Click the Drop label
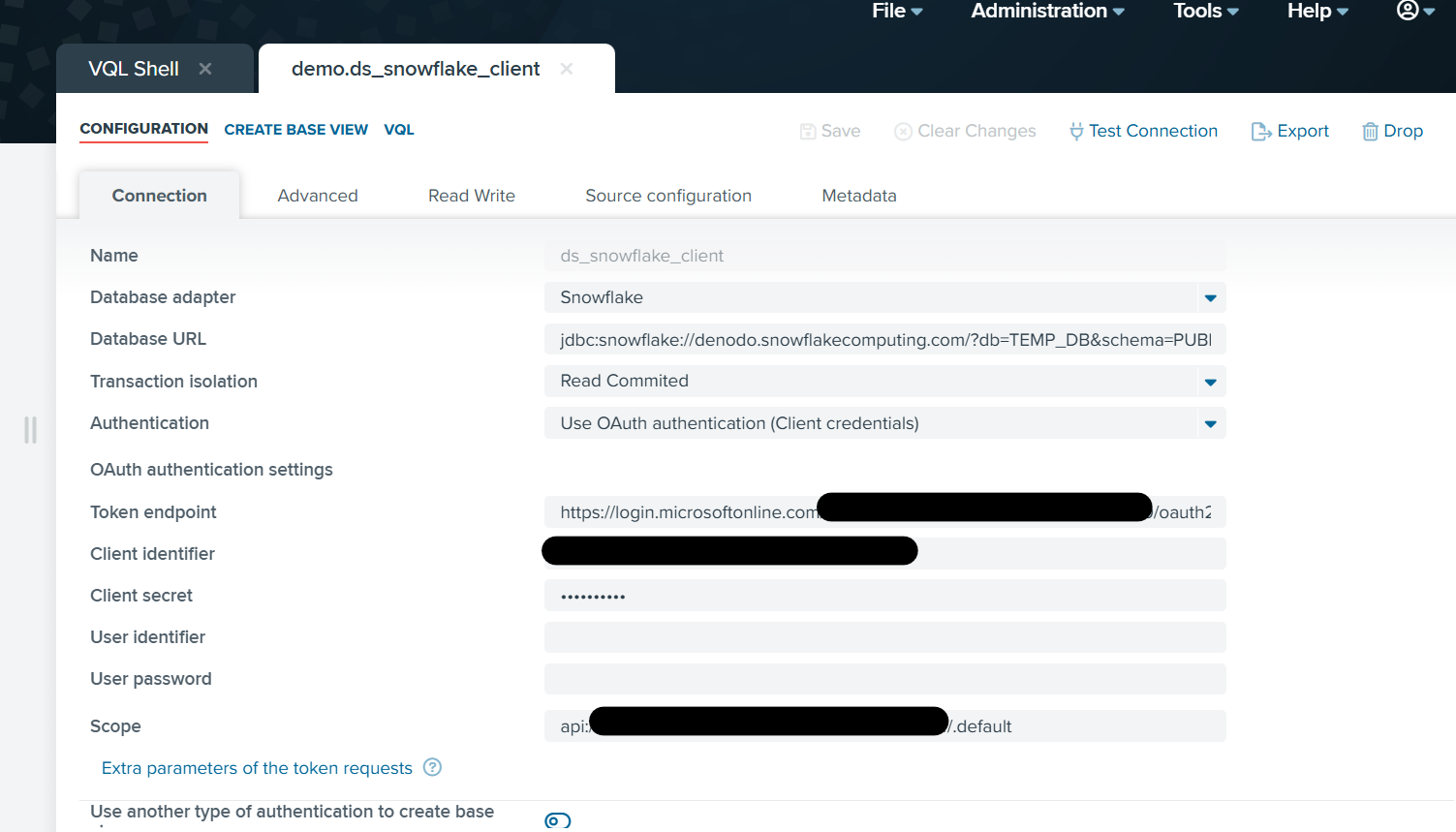 point(1403,131)
